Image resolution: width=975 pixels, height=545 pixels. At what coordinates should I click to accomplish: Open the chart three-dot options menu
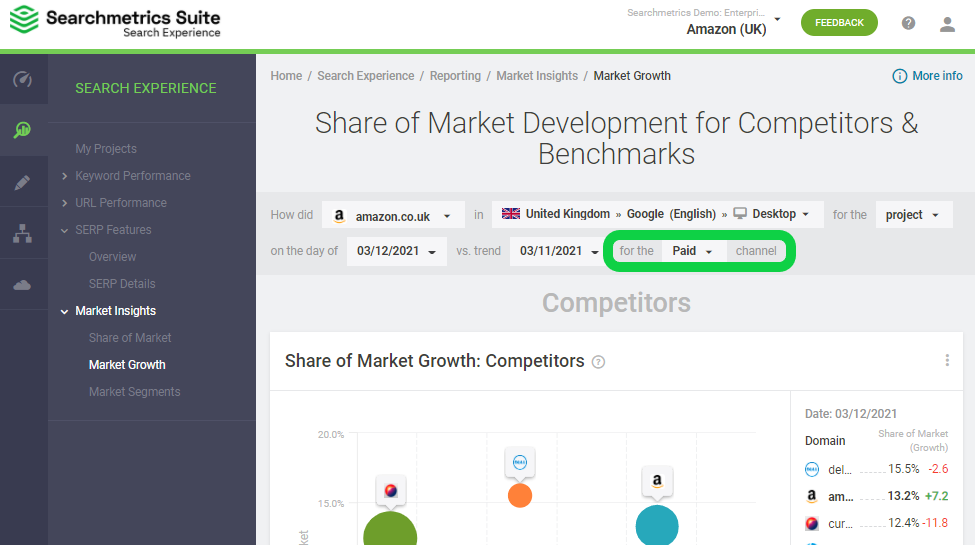point(947,360)
